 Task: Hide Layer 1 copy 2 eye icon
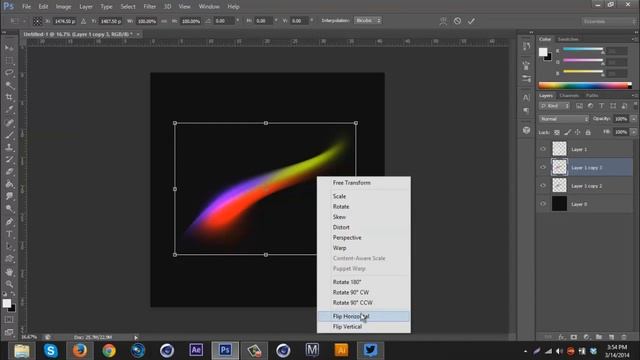(x=543, y=186)
